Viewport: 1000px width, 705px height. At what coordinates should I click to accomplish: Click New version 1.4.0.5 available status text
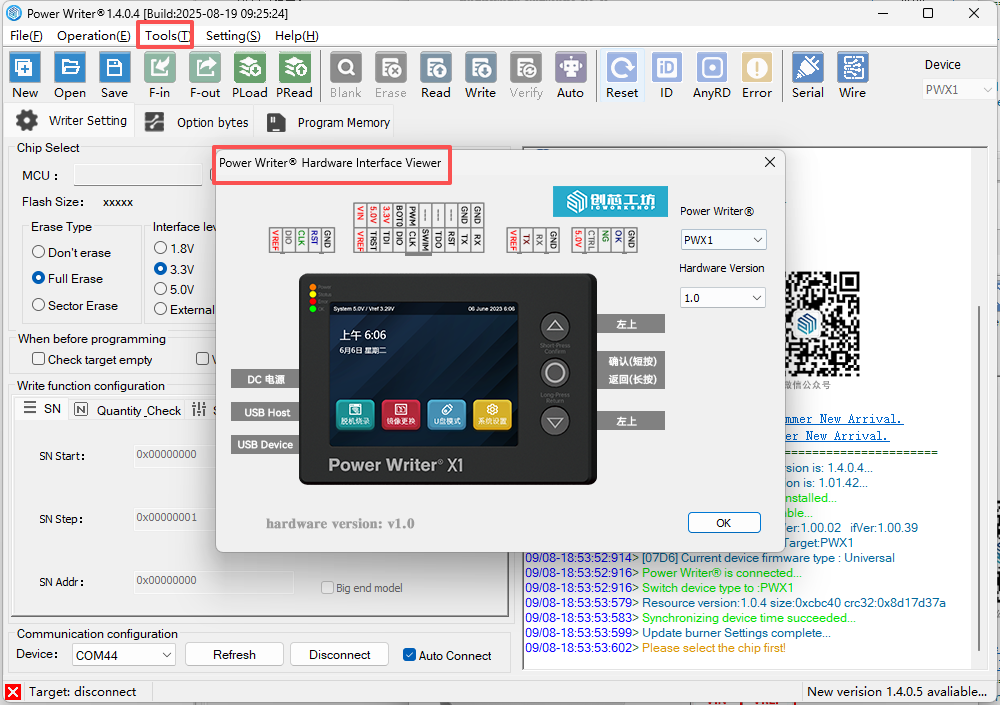coord(897,692)
